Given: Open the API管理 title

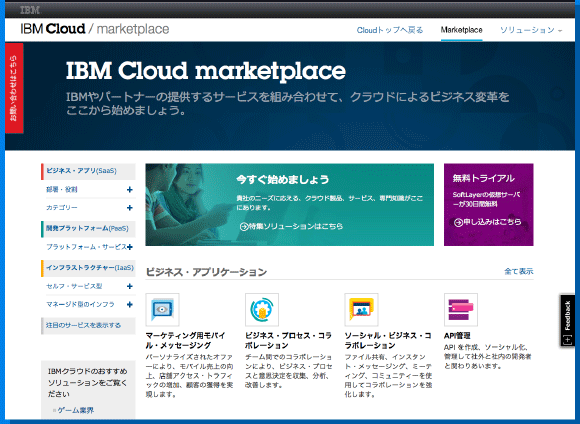Looking at the screenshot, I should click(x=457, y=336).
